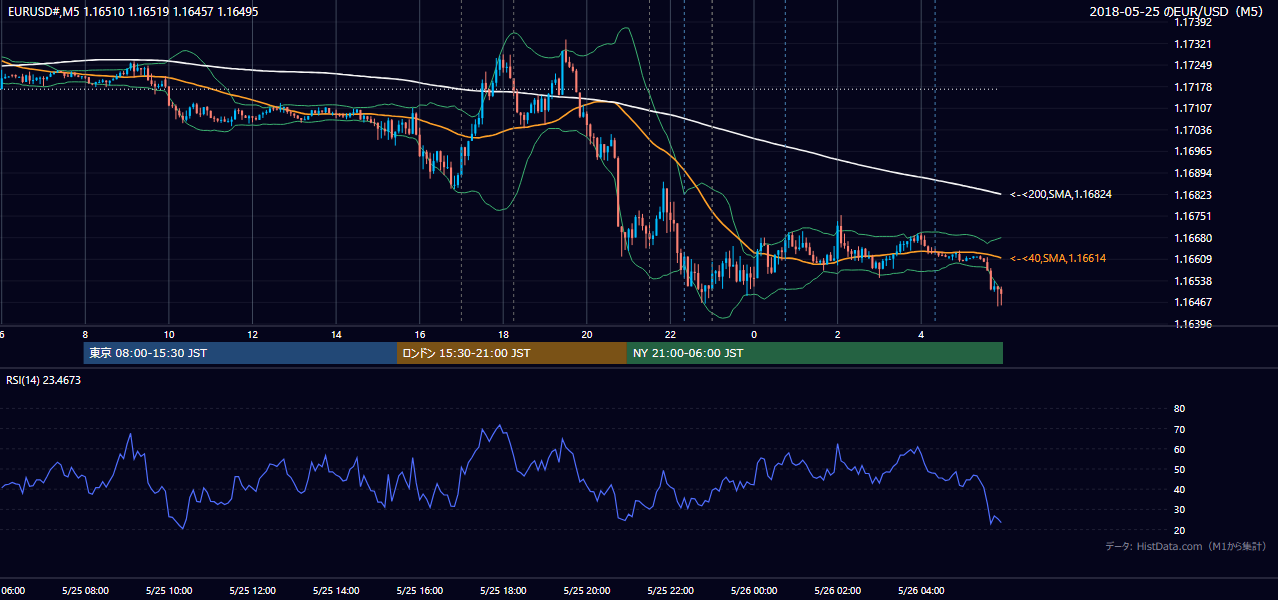Click the 5/26 00:00 time axis label
This screenshot has width=1278, height=600.
click(754, 591)
